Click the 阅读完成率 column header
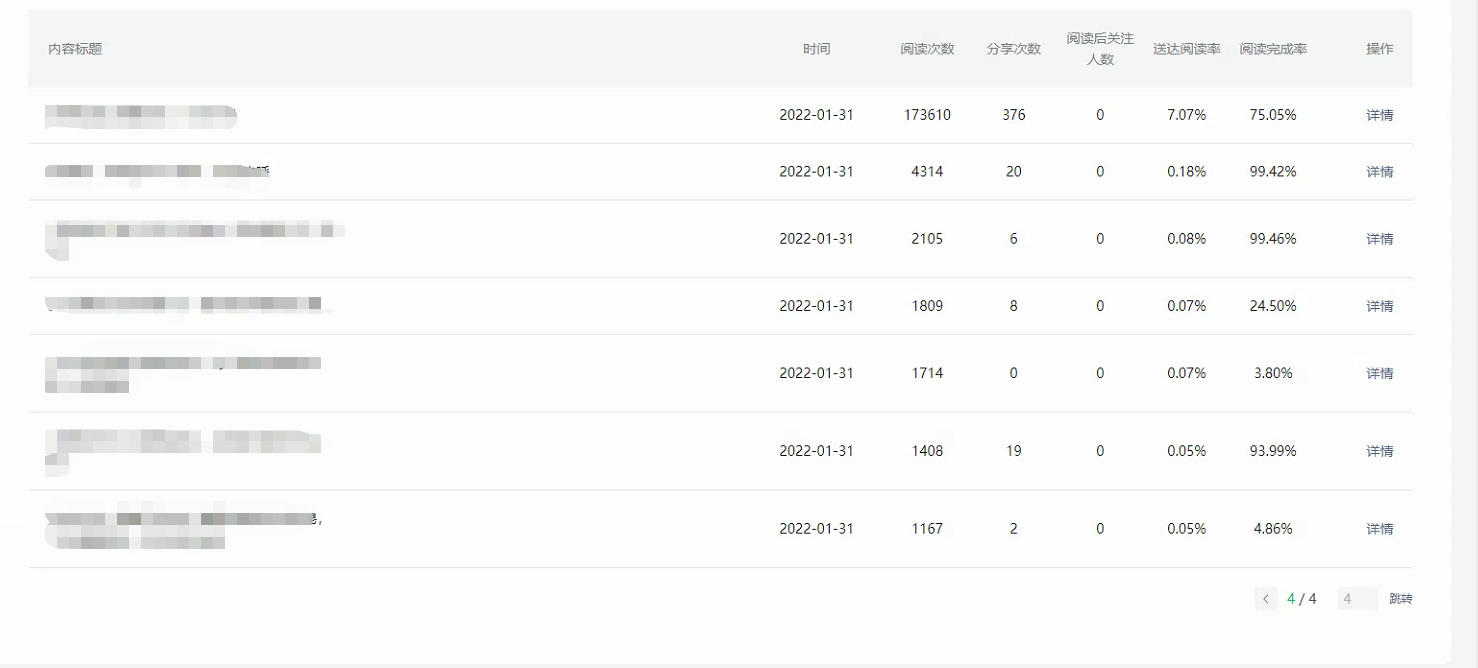Viewport: 1478px width, 668px height. [x=1273, y=49]
